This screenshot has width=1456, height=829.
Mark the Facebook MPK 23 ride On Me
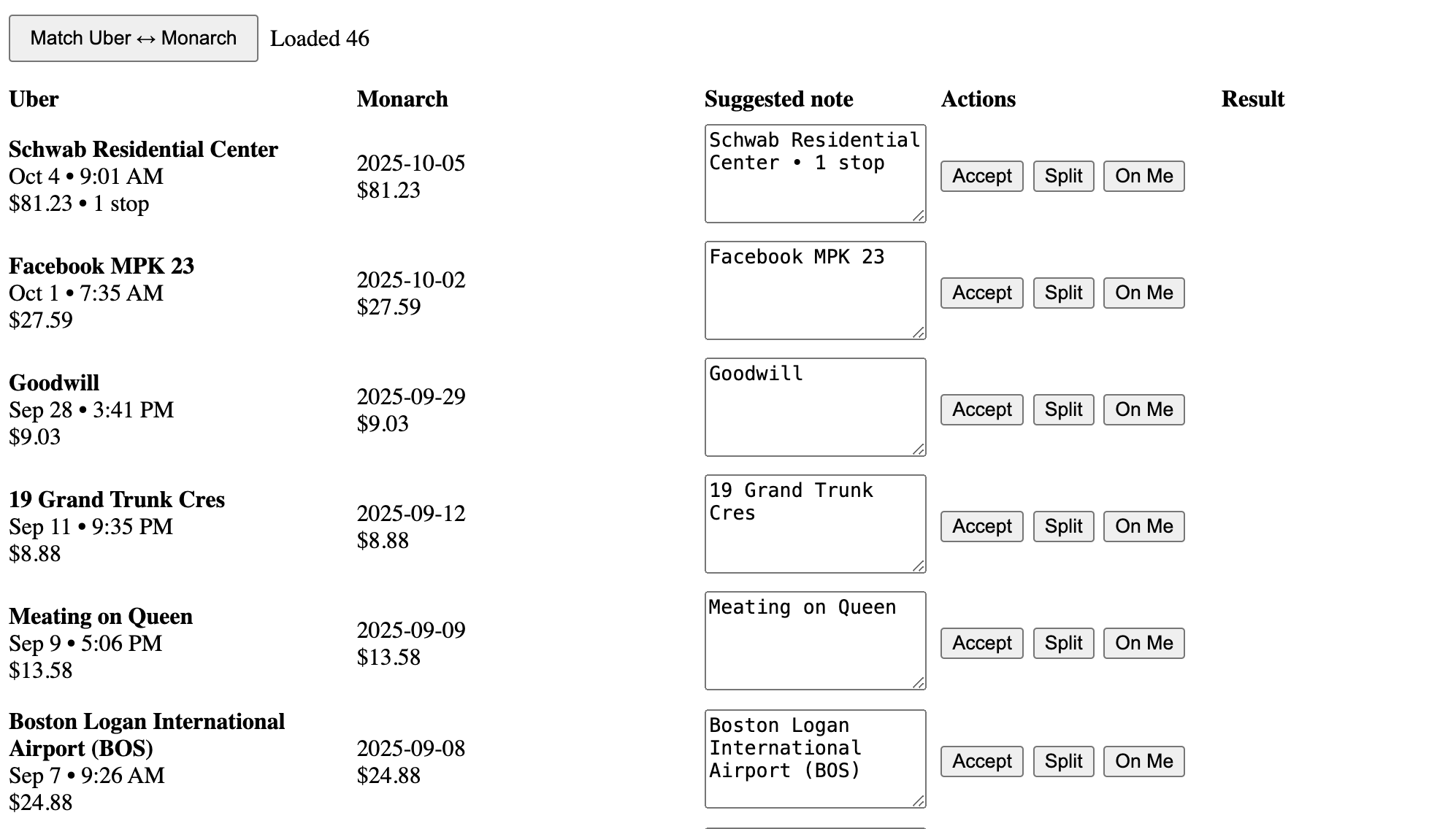1143,293
